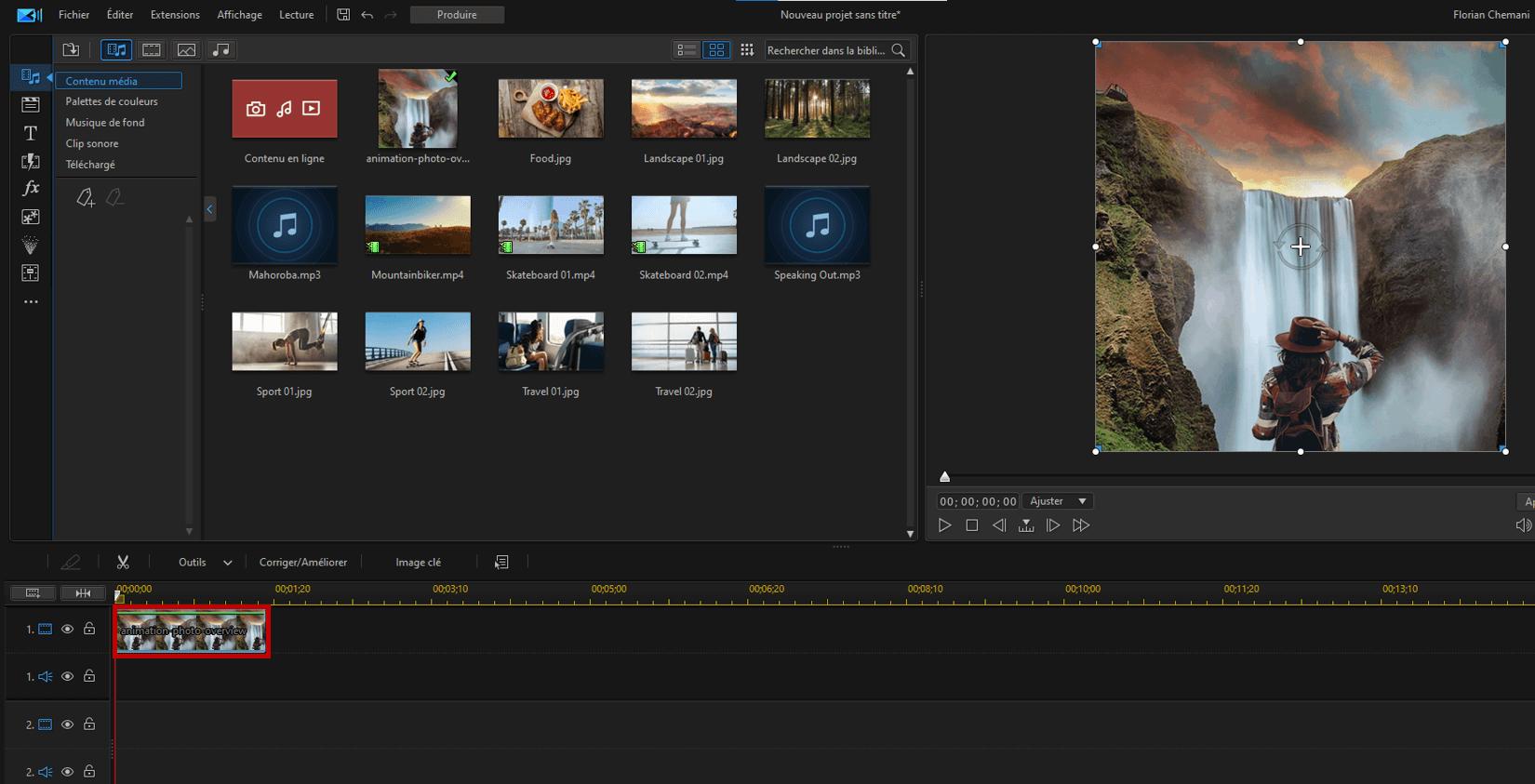Filter library to audio only
The image size is (1535, 784).
coord(220,49)
